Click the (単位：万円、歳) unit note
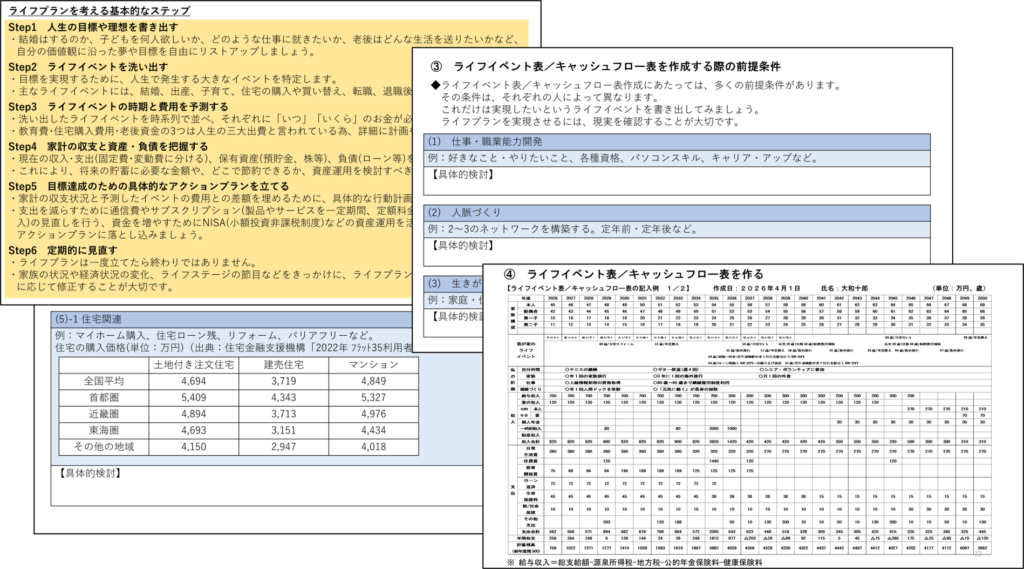This screenshot has height=569, width=1024. coord(959,288)
